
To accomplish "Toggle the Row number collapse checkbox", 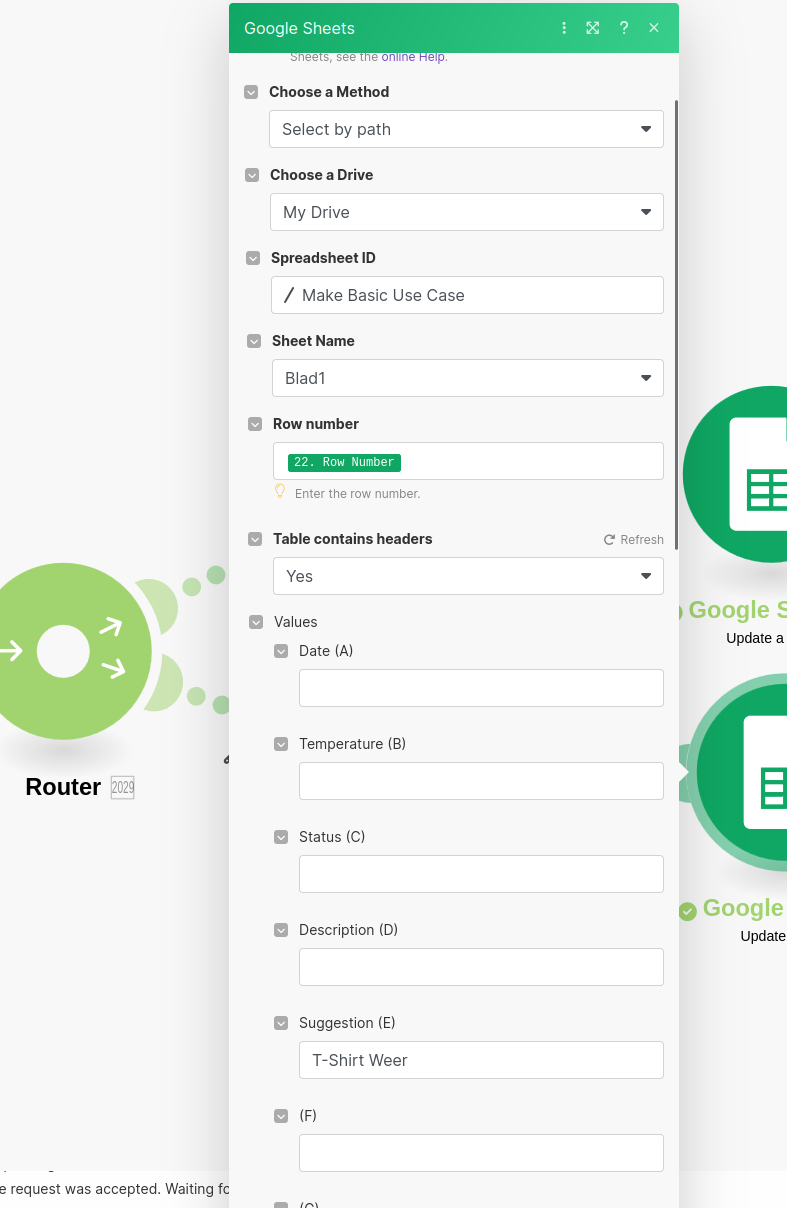I will tap(255, 424).
